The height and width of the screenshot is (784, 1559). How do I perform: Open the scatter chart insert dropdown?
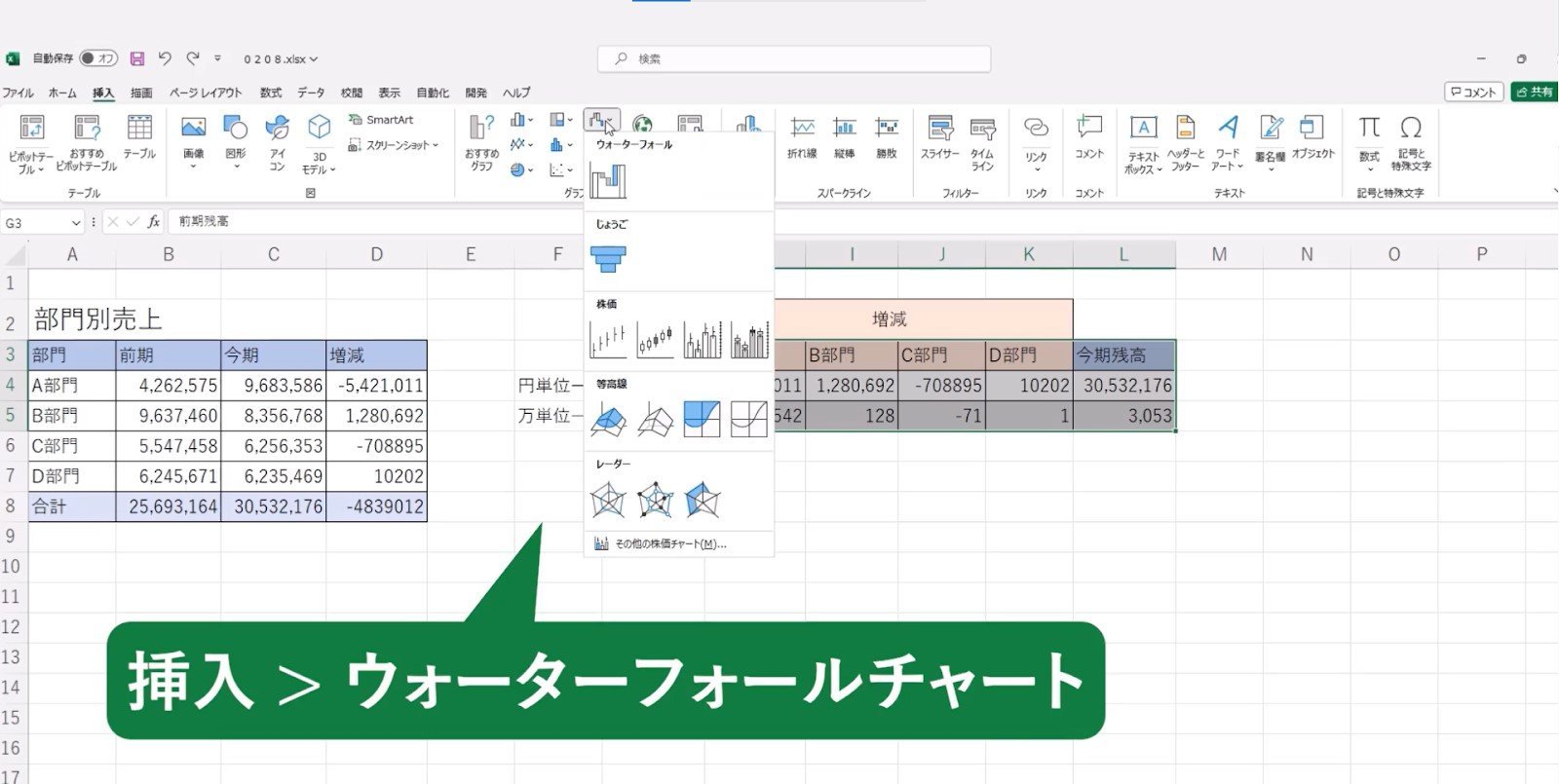point(560,169)
